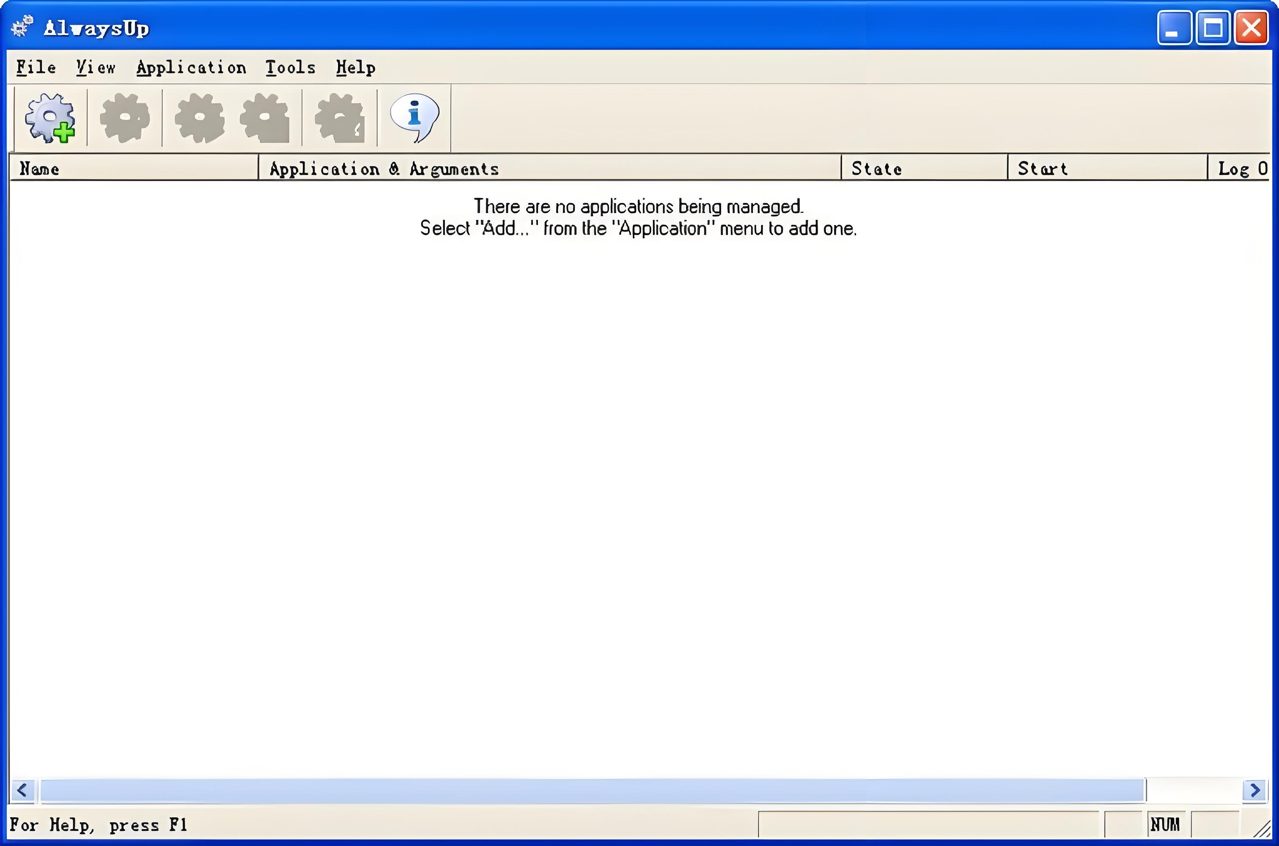Sort by the Name column header
The image size is (1279, 846).
134,168
